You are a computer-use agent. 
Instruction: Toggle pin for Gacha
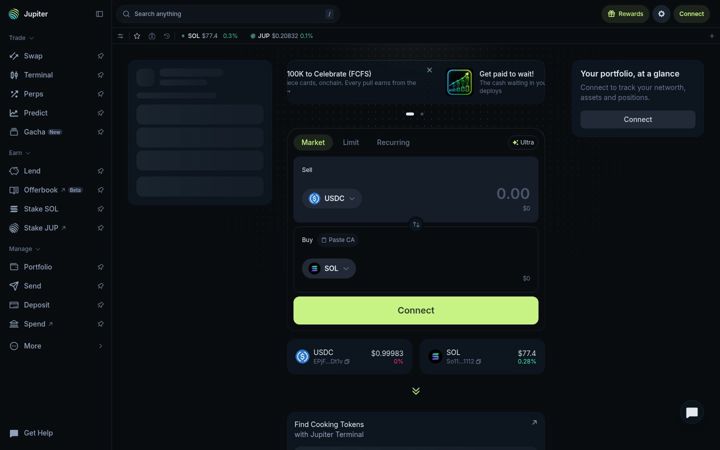pyautogui.click(x=100, y=132)
